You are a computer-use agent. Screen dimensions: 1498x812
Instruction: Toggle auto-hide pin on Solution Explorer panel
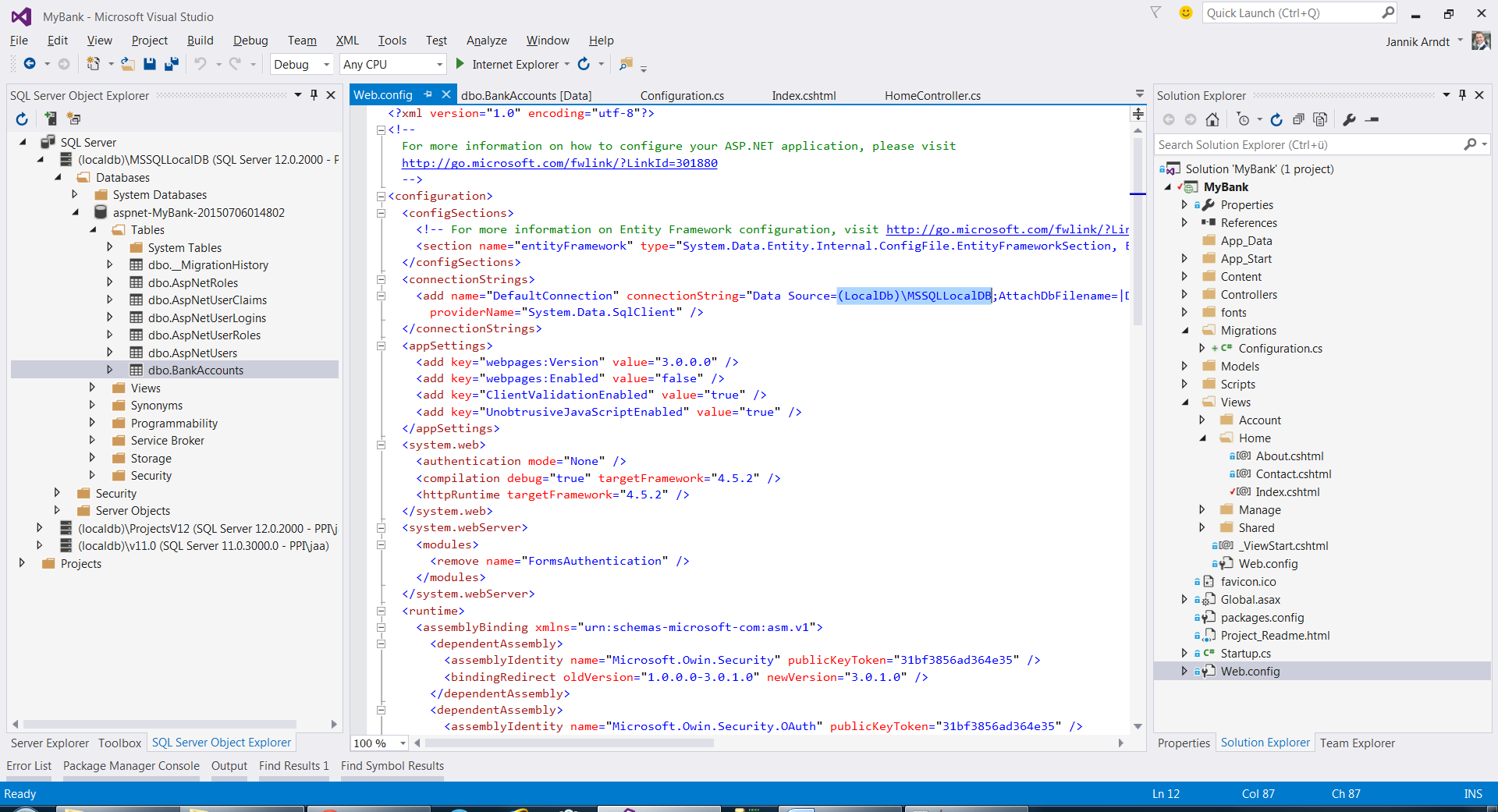point(1462,95)
